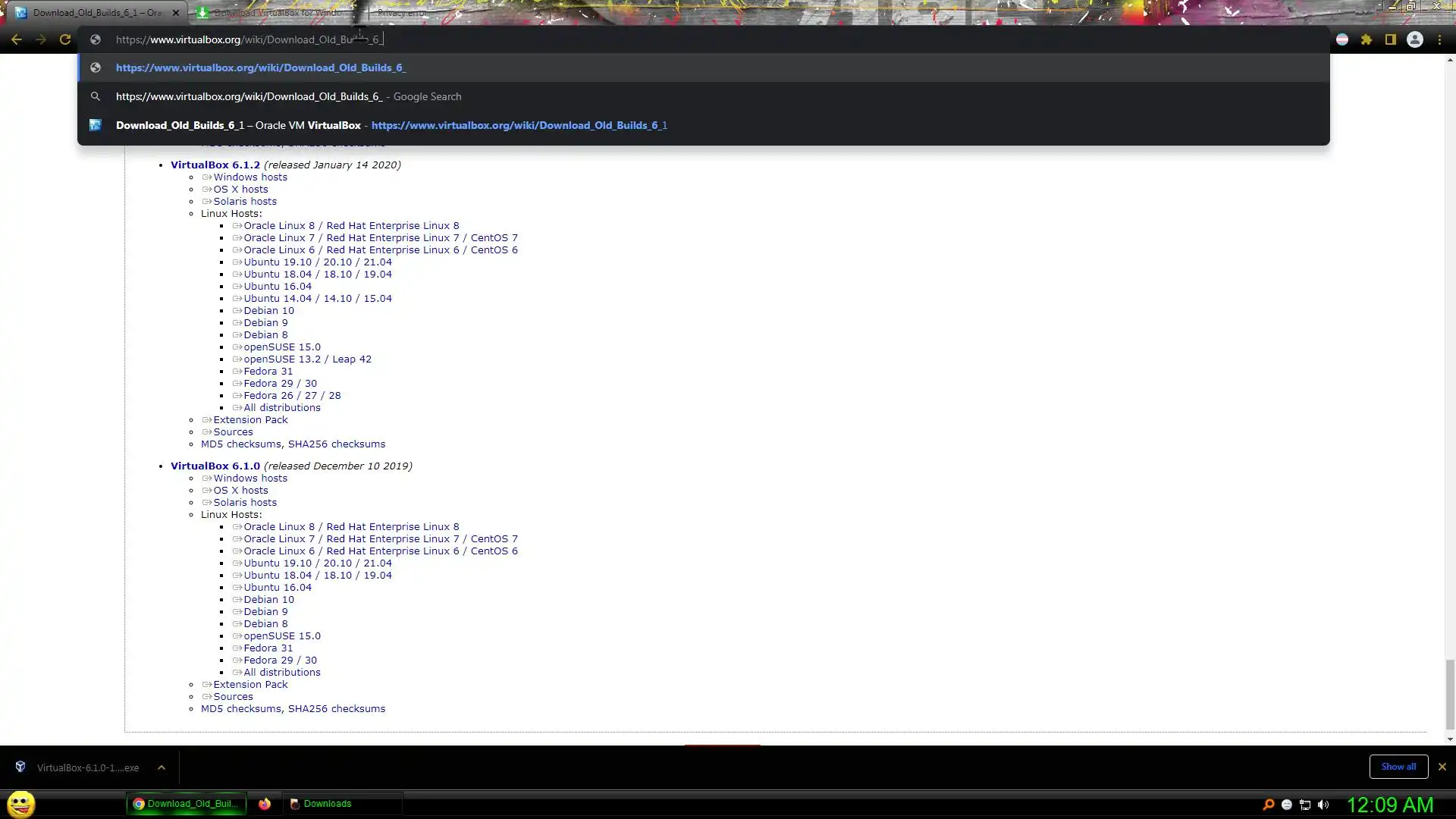Select the Download_Old_Builds_6_1 history suggestion
1456x819 pixels.
coord(391,125)
